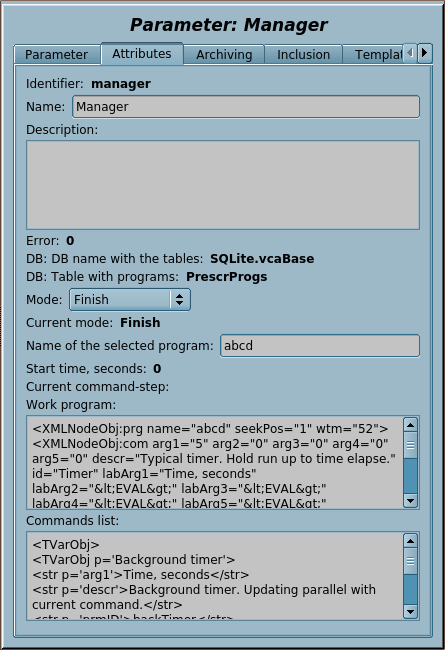Open the Archiving tab
The height and width of the screenshot is (650, 445).
[224, 55]
